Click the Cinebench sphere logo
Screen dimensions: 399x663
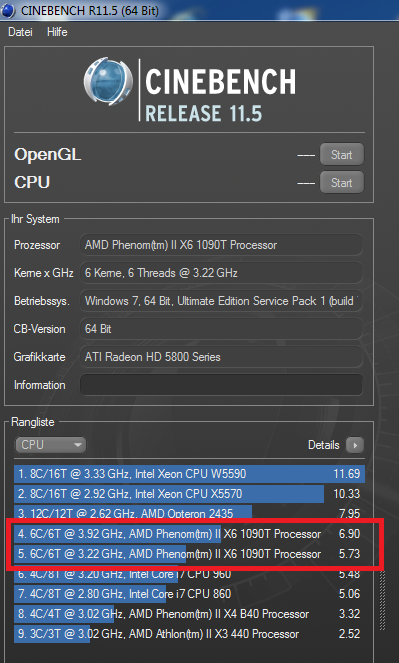click(x=108, y=82)
